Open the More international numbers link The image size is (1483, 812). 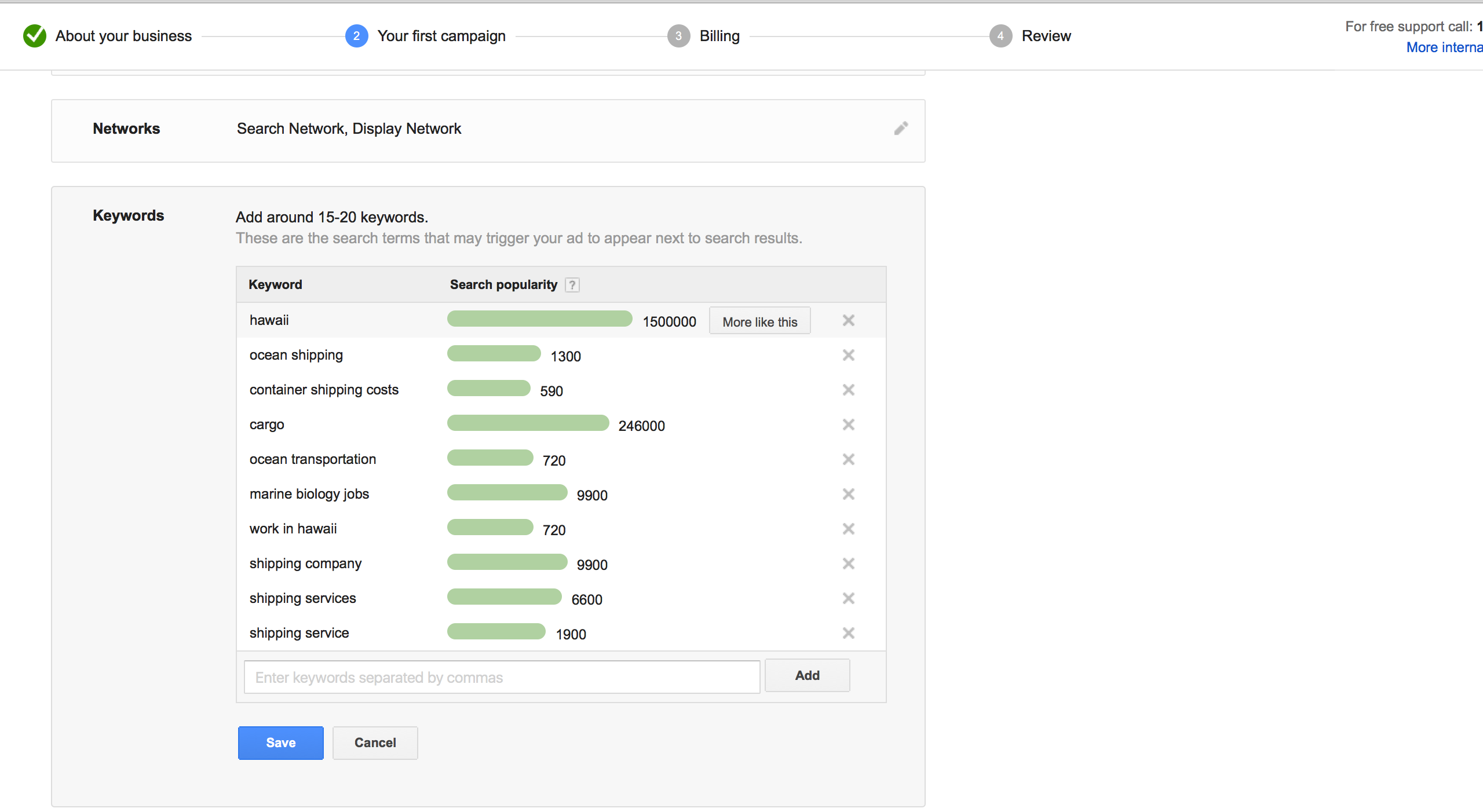tap(1444, 47)
